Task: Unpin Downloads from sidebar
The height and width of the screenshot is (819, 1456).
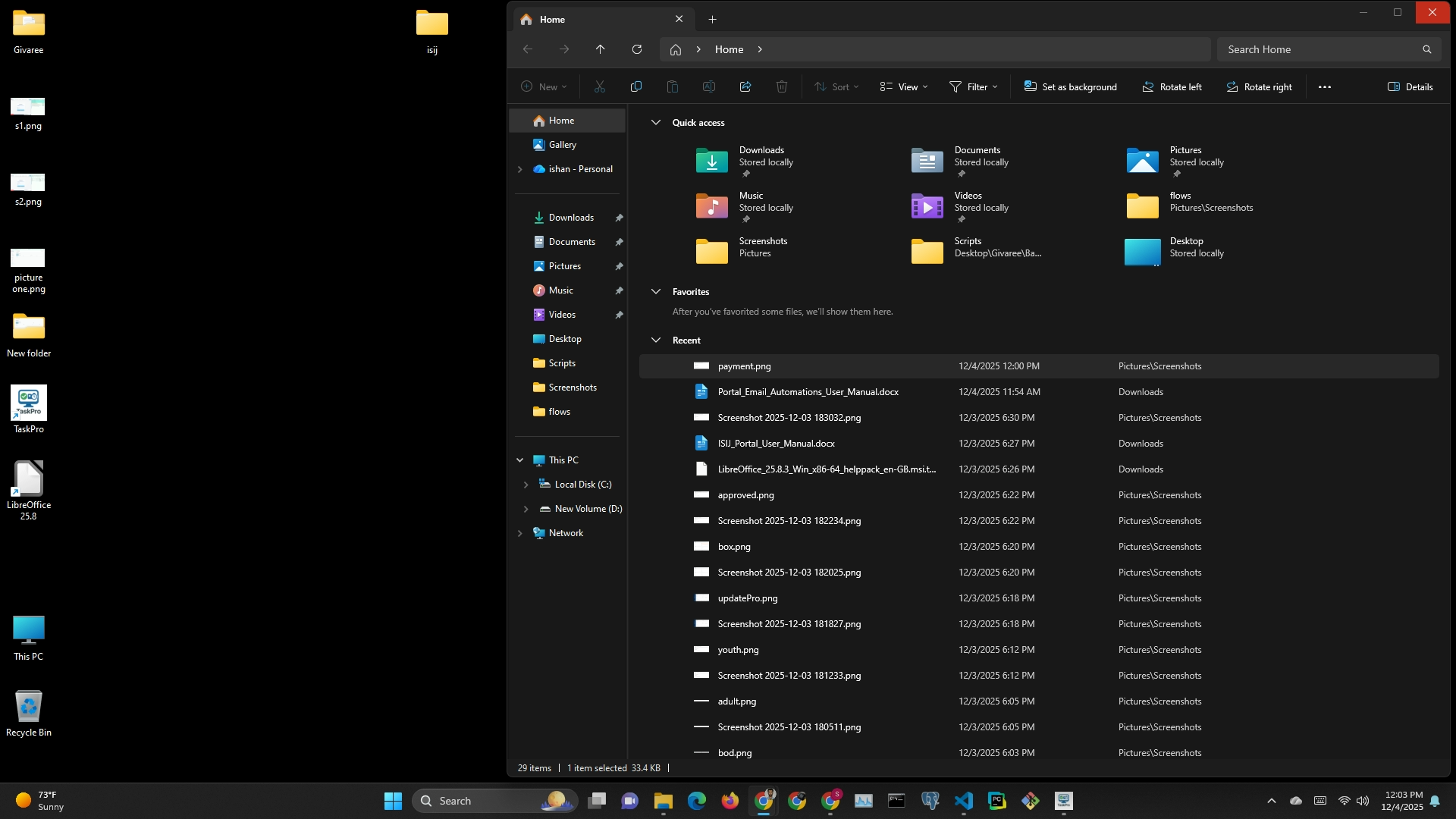Action: tap(619, 218)
